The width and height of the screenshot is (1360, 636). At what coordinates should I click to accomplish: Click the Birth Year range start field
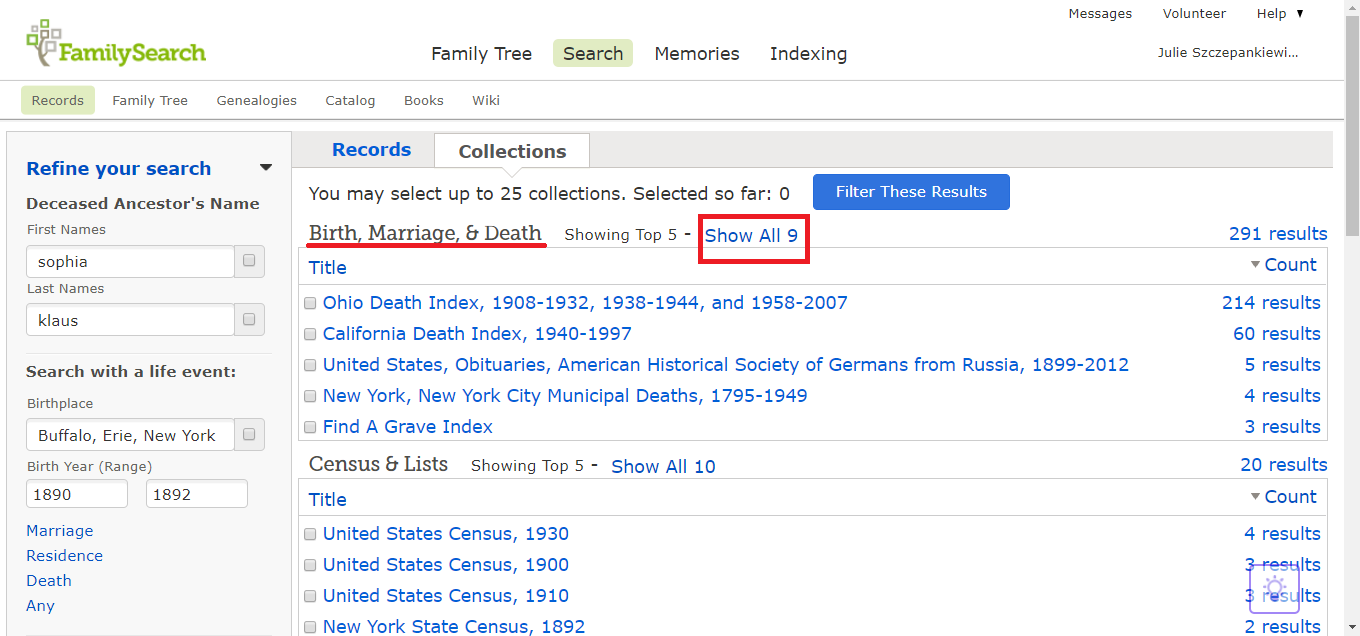[77, 493]
